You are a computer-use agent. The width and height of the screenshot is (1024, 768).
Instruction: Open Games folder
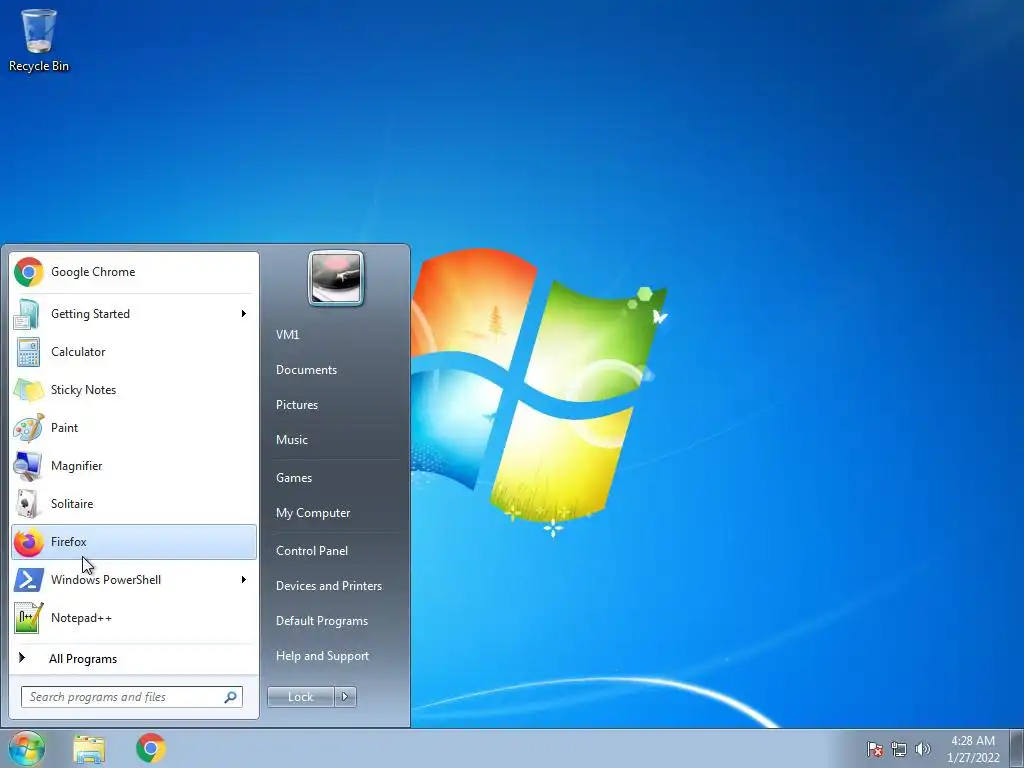click(x=294, y=478)
